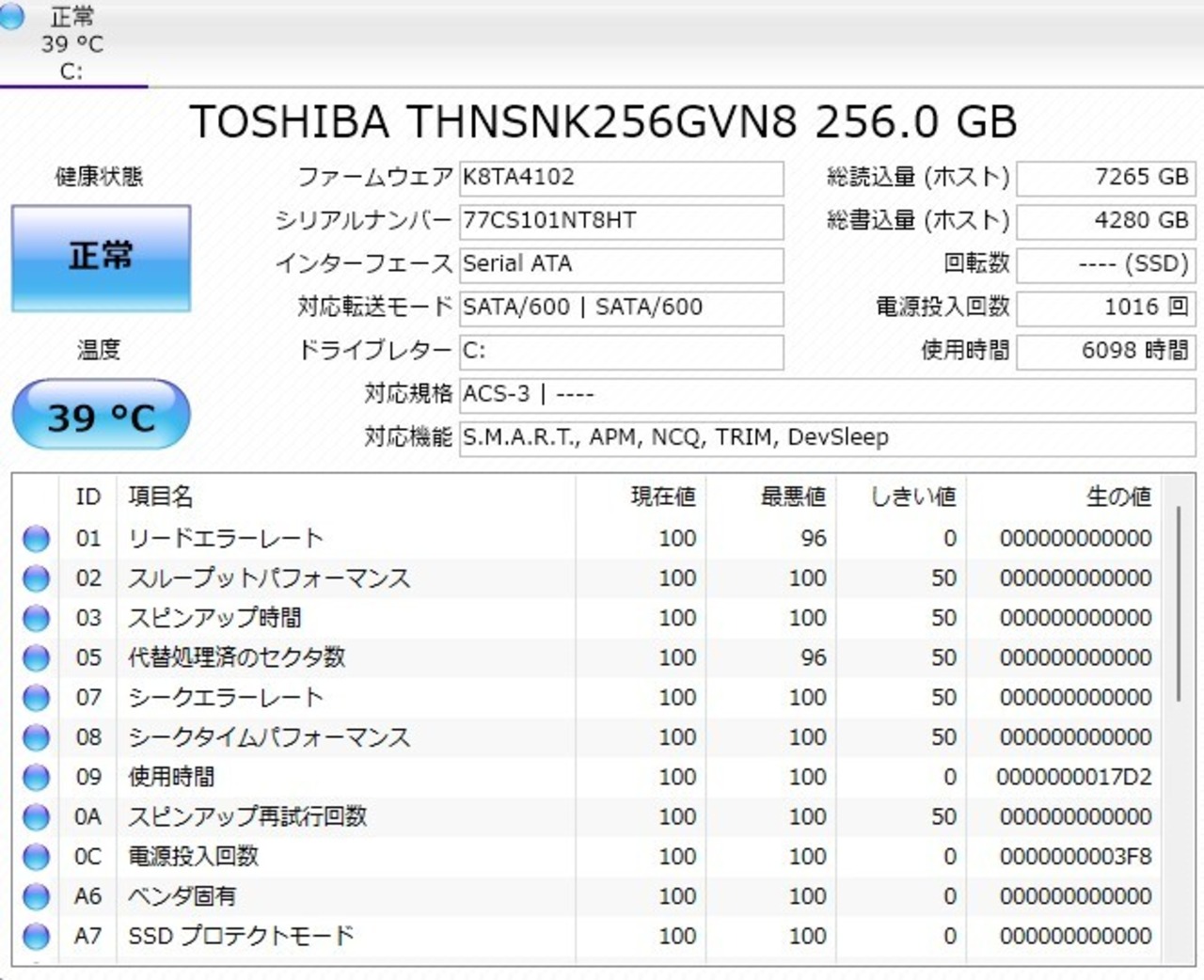Click the 総読込量 (ホスト) label

[918, 177]
